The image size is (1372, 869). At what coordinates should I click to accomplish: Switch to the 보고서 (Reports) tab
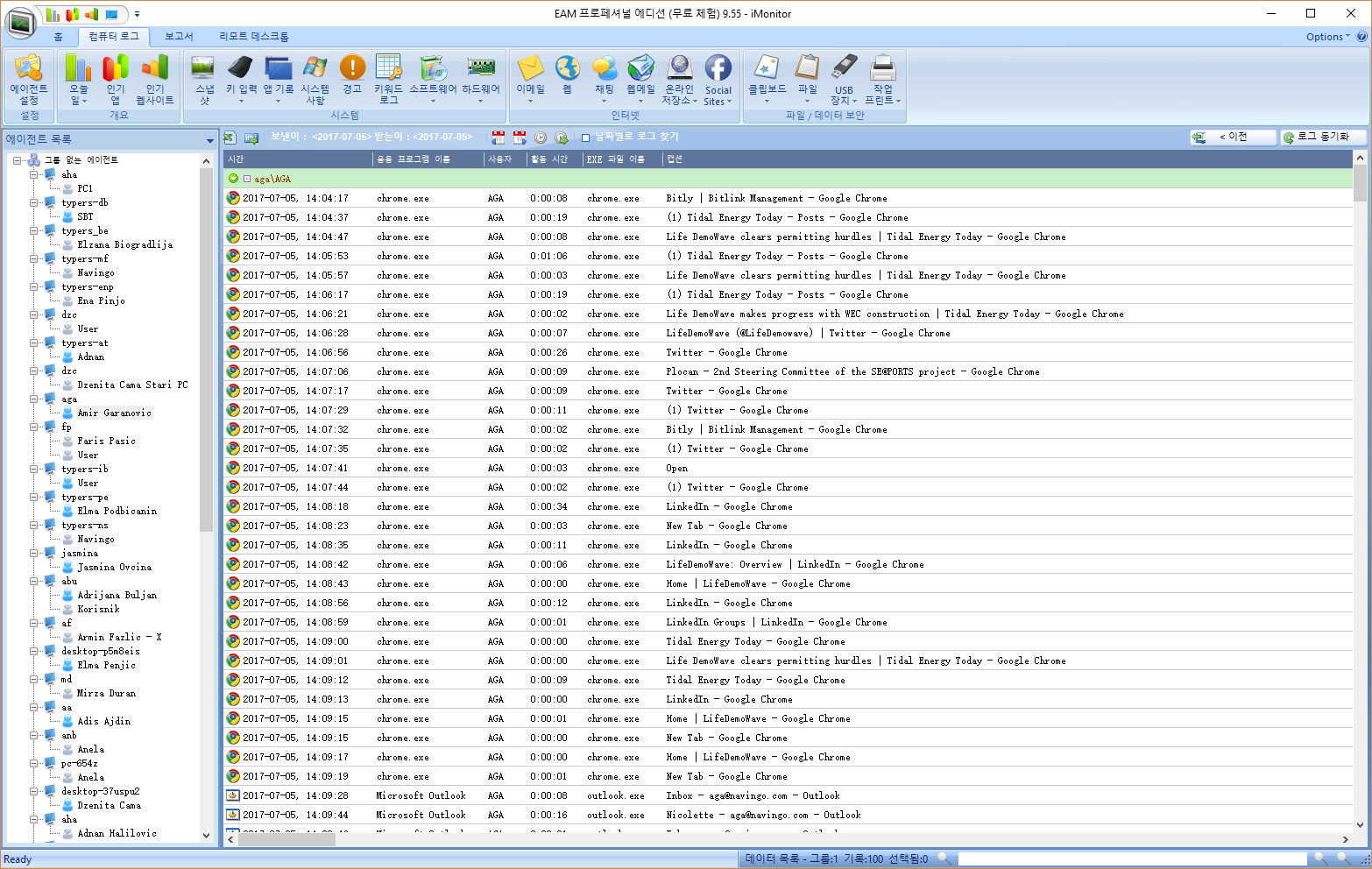click(179, 36)
